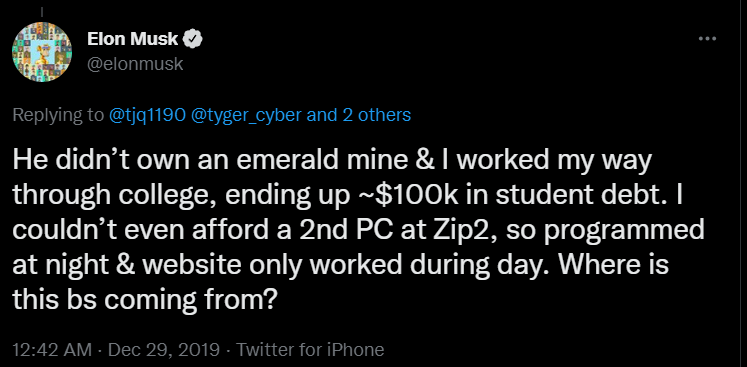This screenshot has height=367, width=747.
Task: Click the verified badge beside Elon Musk
Action: coord(193,40)
